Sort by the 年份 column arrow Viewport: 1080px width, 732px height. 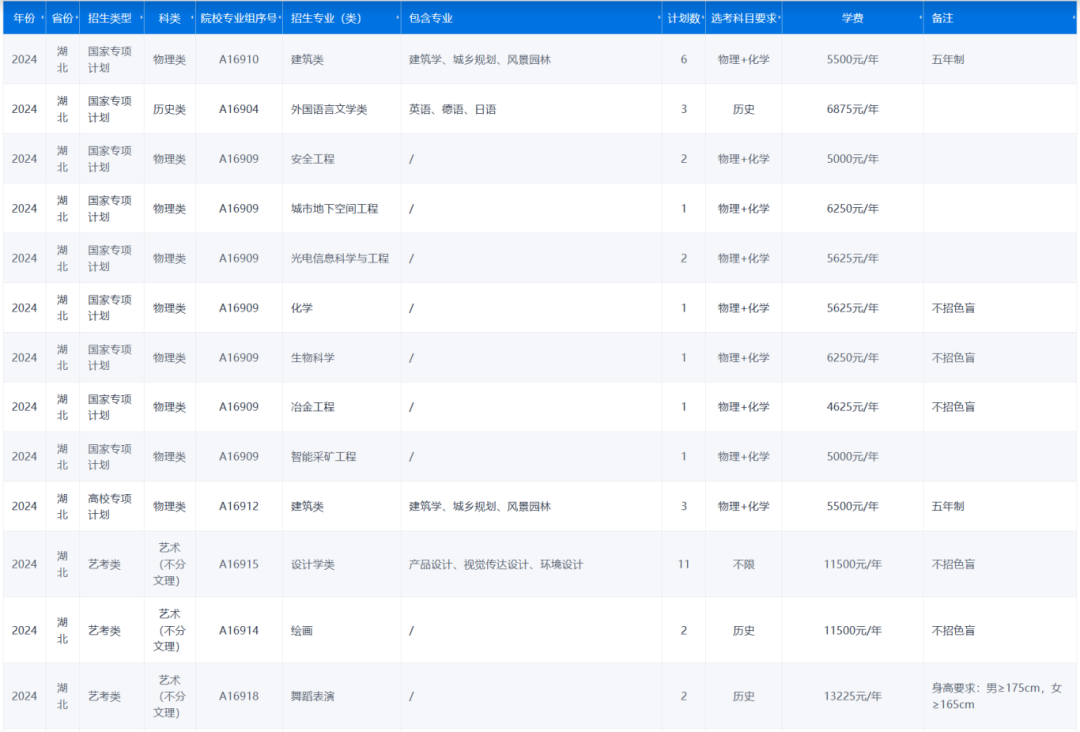[42, 18]
